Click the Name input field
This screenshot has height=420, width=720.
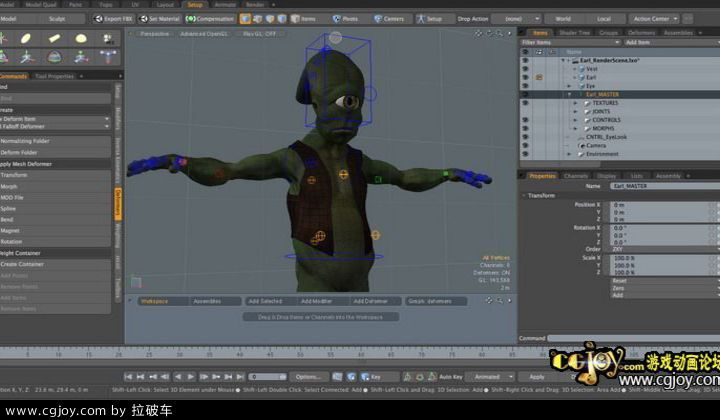[x=665, y=186]
